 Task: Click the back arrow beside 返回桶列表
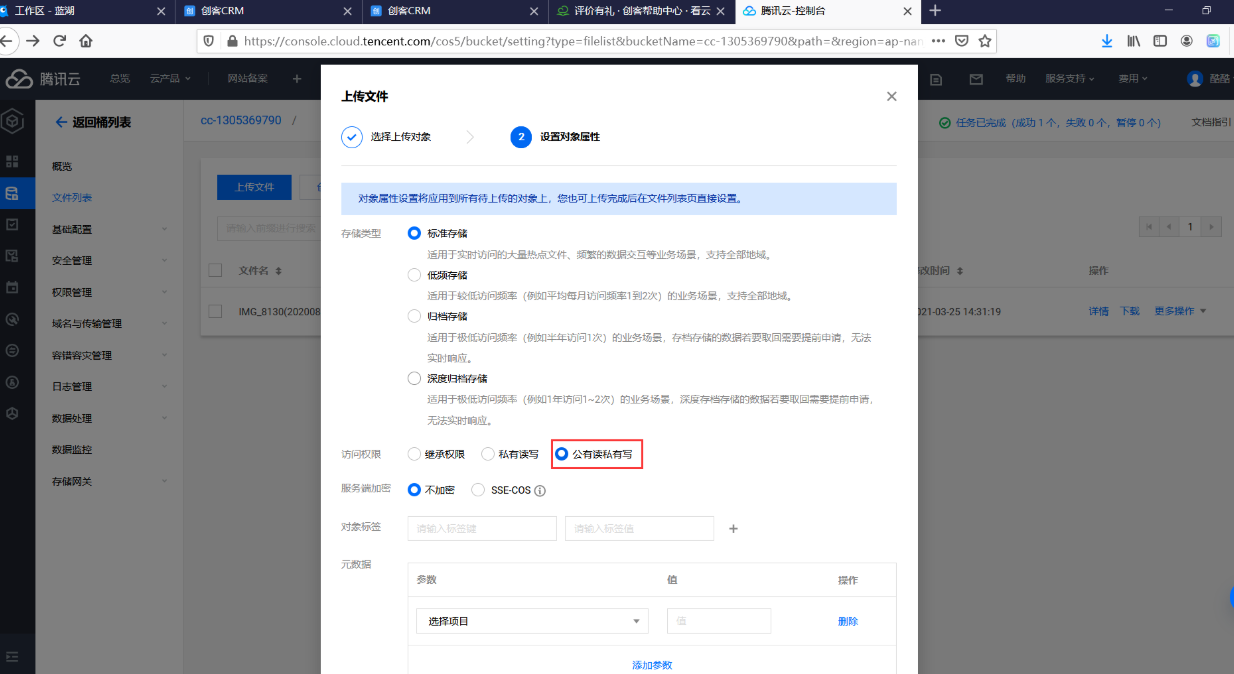[61, 122]
